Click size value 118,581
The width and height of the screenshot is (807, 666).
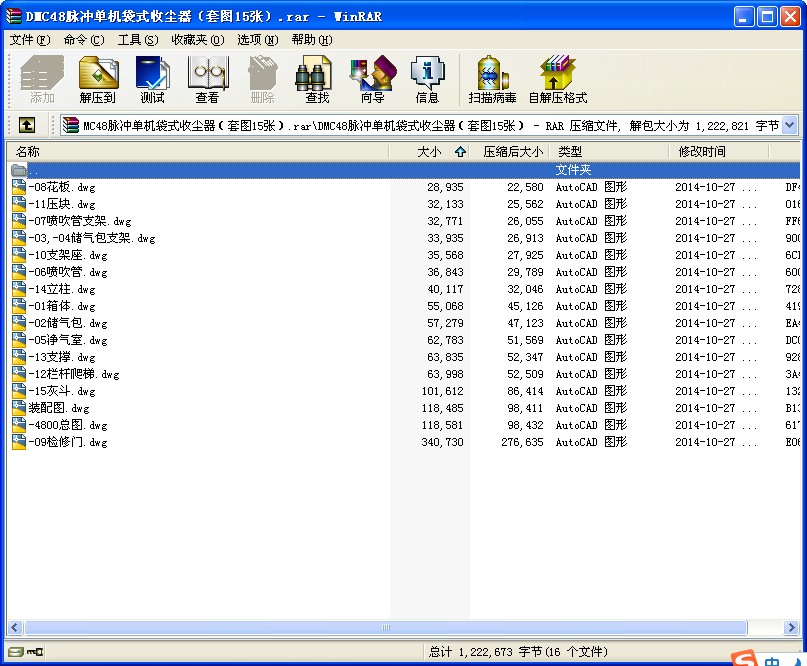pos(443,425)
